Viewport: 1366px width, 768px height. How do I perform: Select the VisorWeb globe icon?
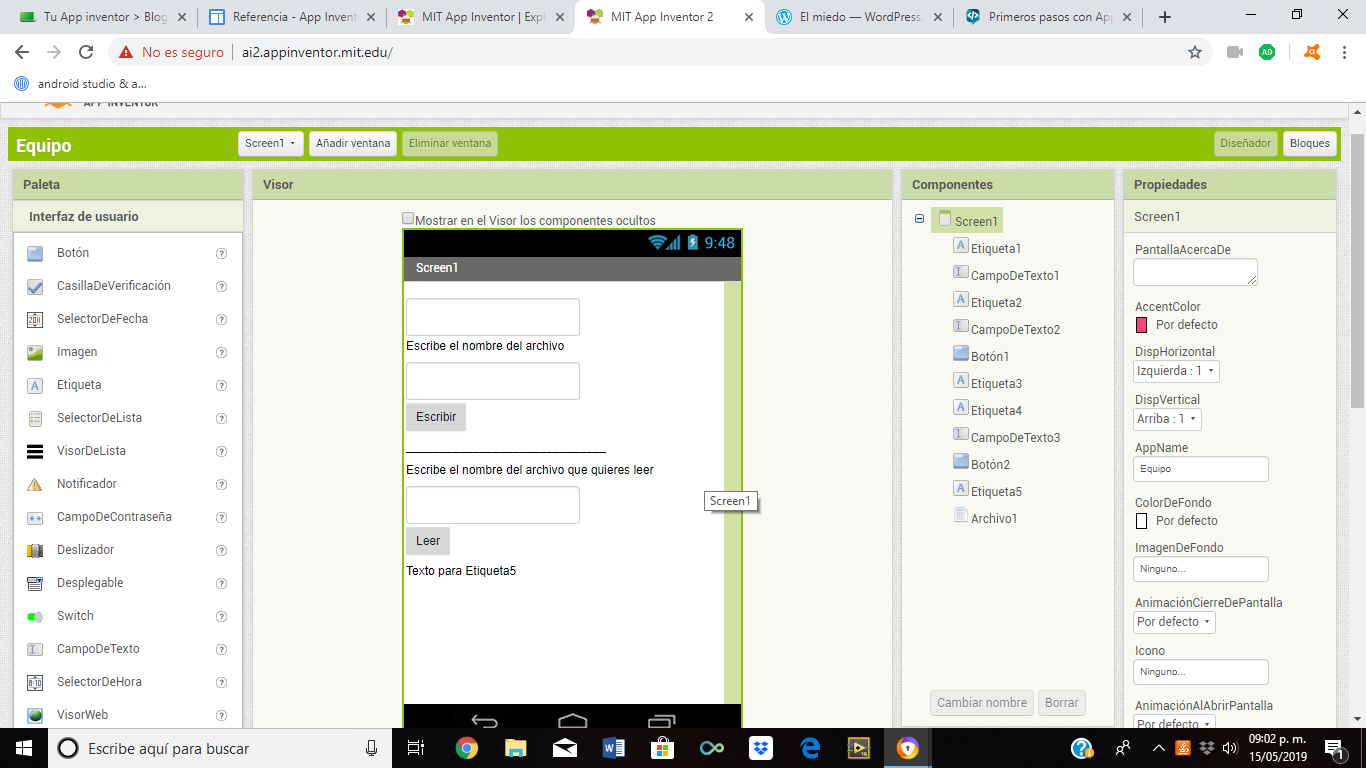[35, 715]
